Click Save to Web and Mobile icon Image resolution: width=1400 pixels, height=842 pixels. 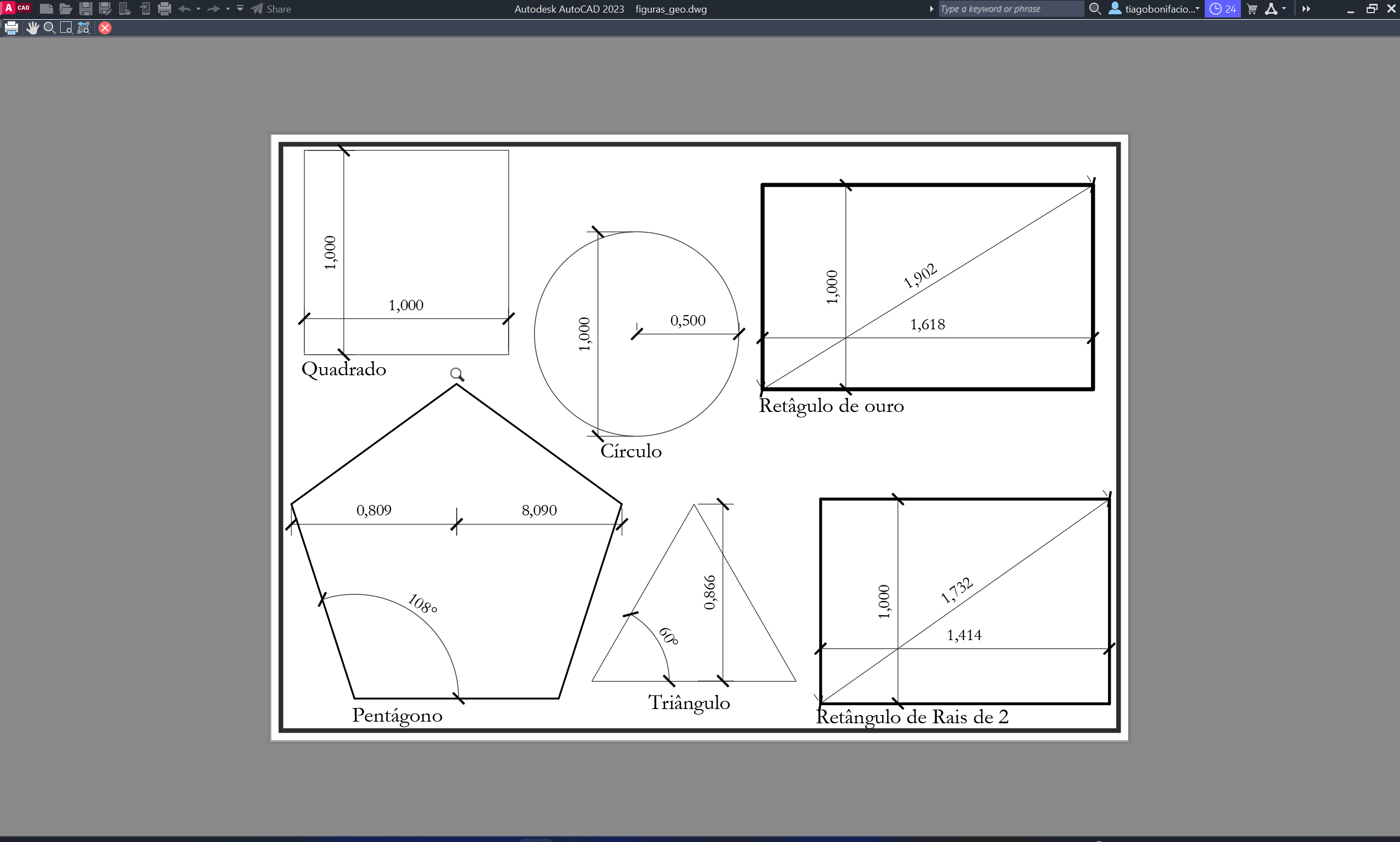(144, 9)
